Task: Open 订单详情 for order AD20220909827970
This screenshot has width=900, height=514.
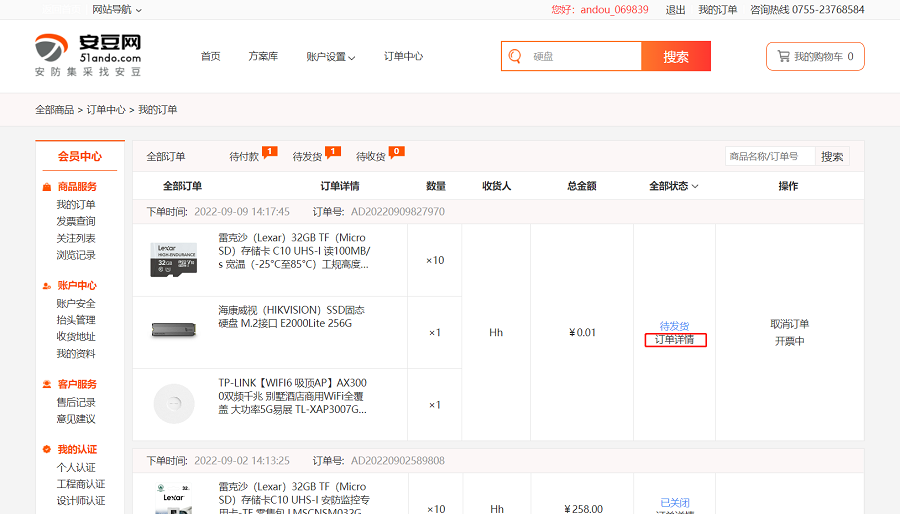Action: (x=675, y=340)
